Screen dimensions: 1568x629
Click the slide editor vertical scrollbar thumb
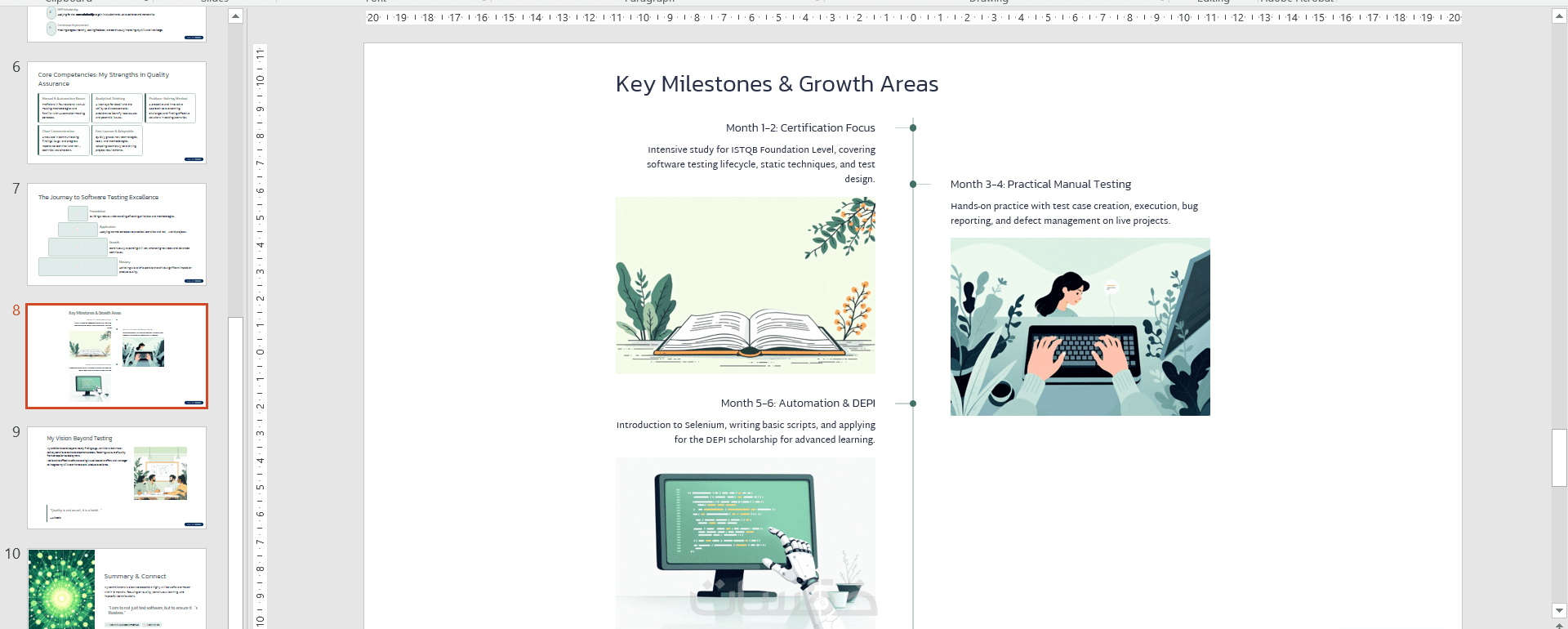1559,457
